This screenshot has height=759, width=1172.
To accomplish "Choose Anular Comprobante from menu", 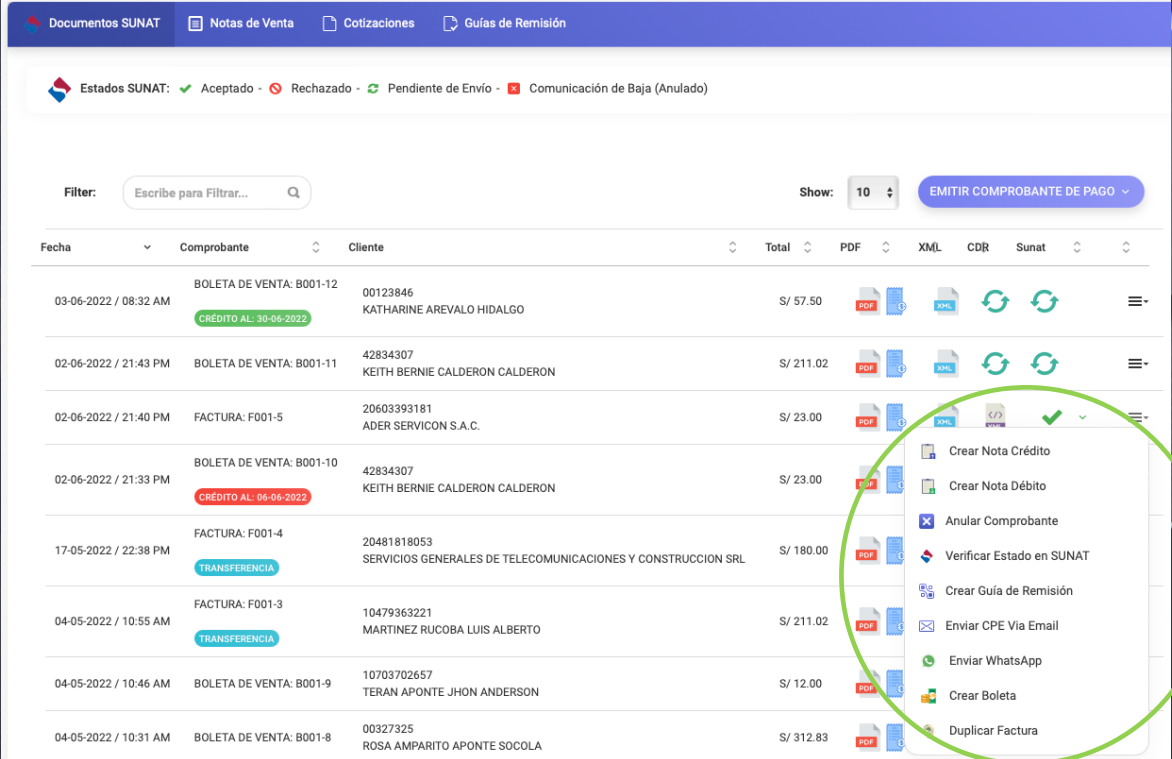I will point(1001,521).
